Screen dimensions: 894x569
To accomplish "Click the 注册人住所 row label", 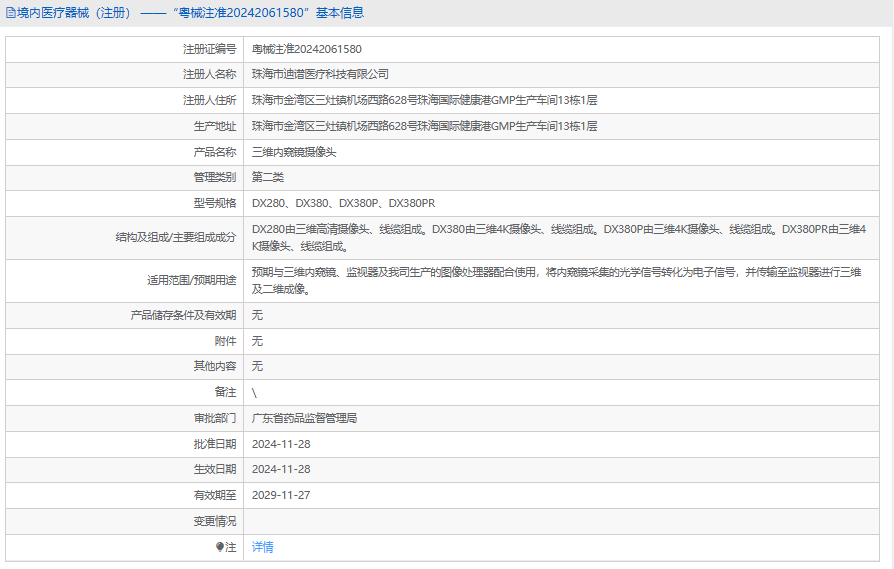I will click(x=209, y=100).
